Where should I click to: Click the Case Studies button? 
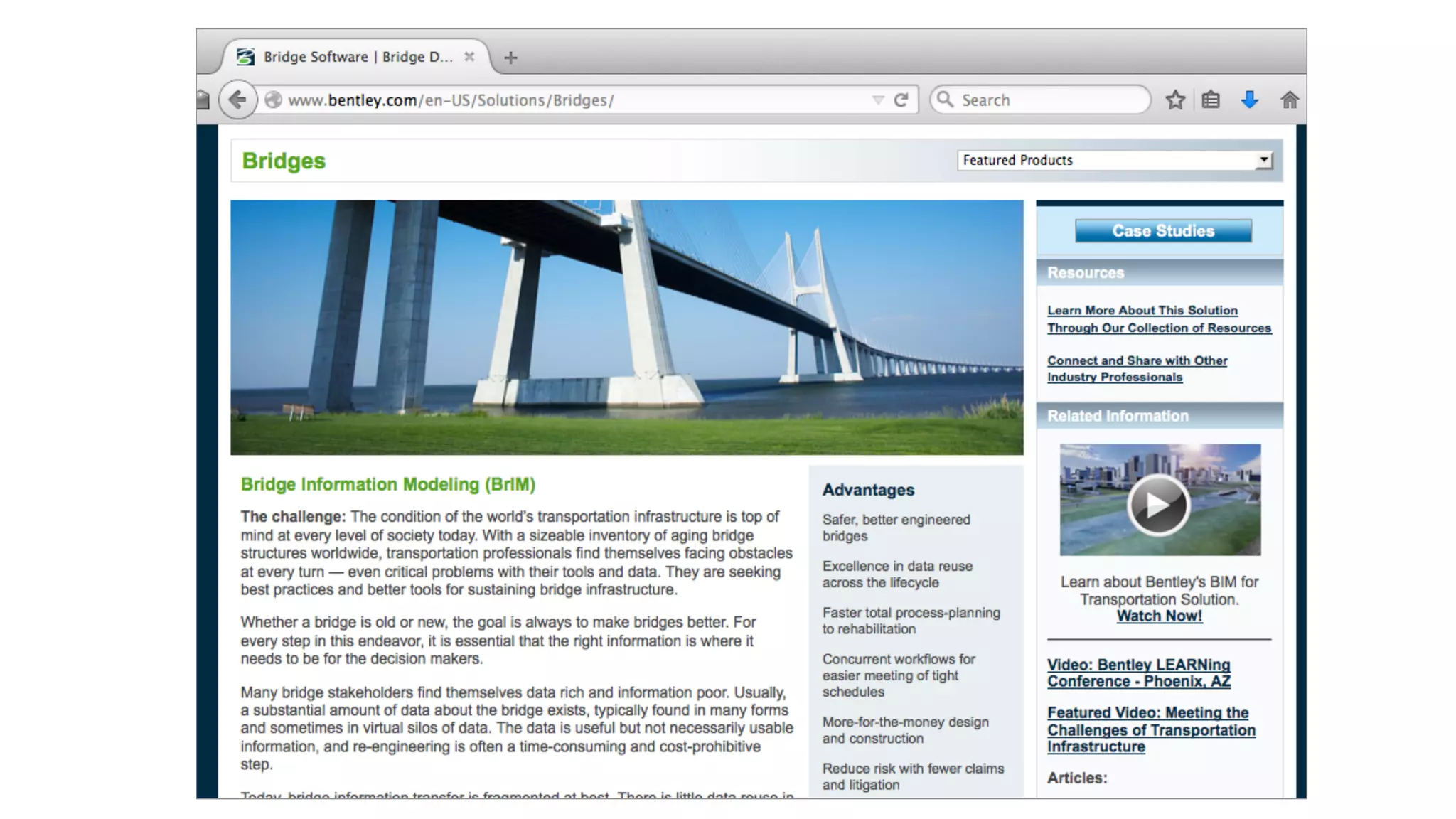(1162, 231)
